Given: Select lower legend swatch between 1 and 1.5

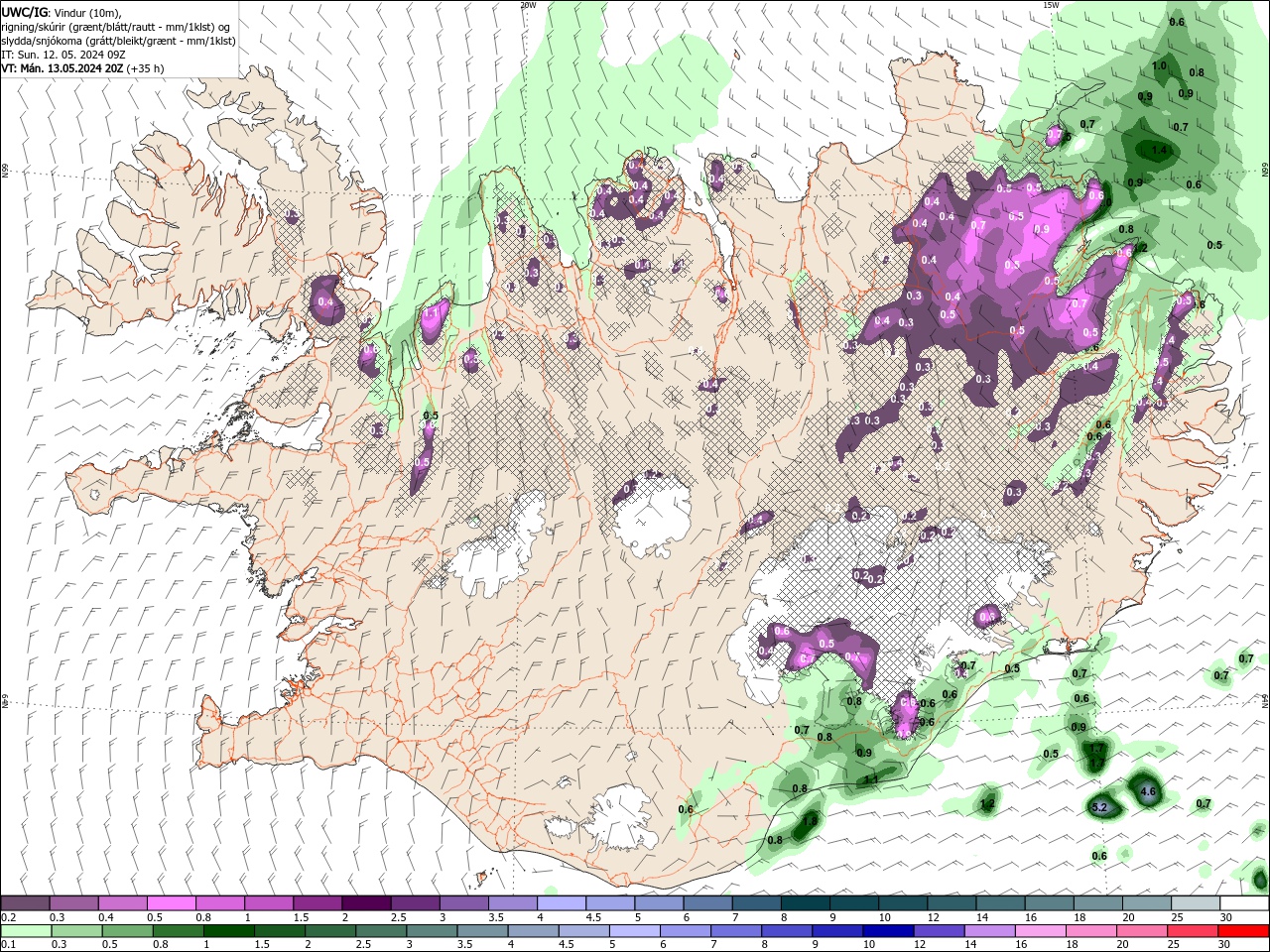Looking at the screenshot, I should pos(228,931).
